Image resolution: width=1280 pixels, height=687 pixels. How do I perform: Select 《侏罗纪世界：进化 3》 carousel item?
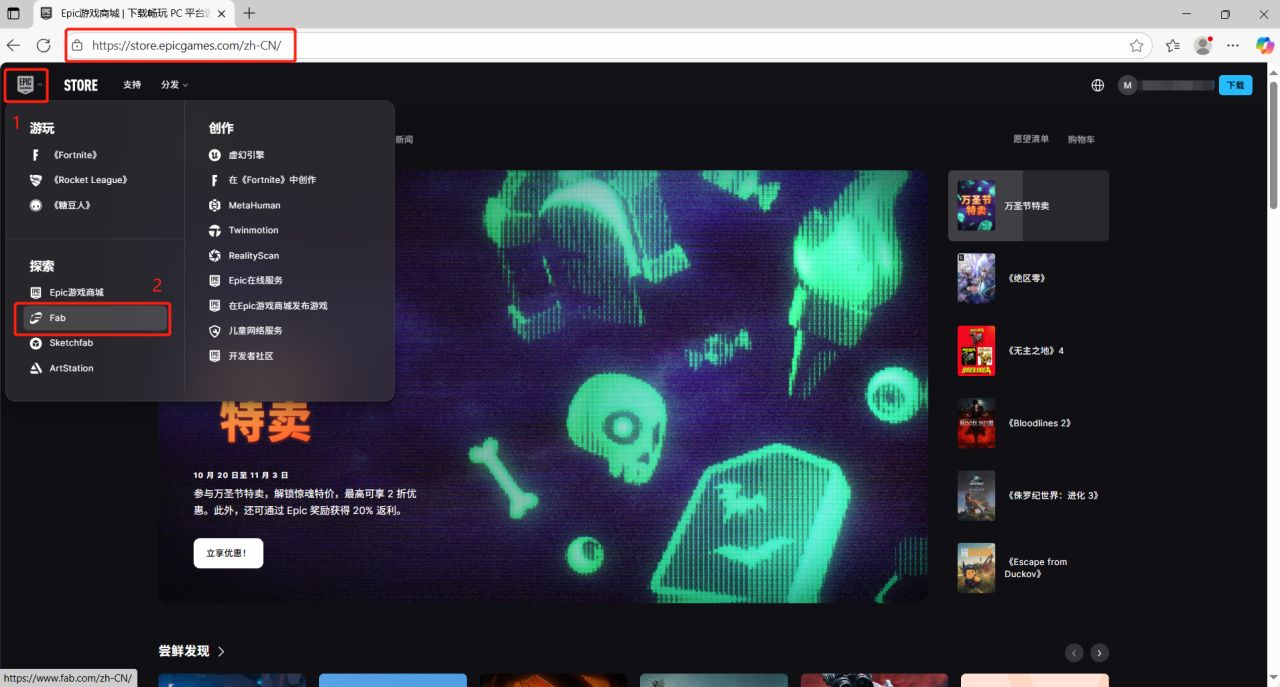[1028, 495]
